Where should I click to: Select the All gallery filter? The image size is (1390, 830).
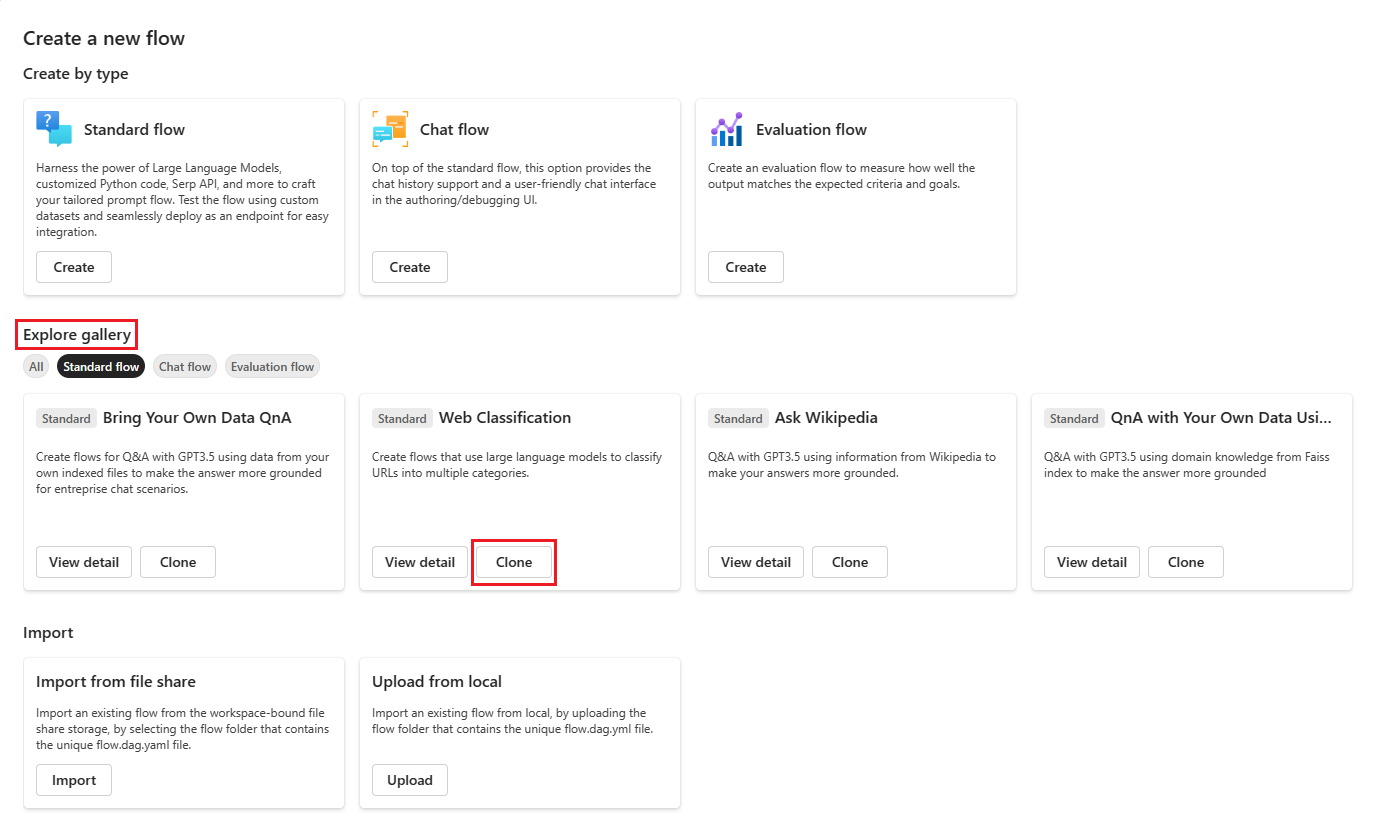(x=36, y=367)
